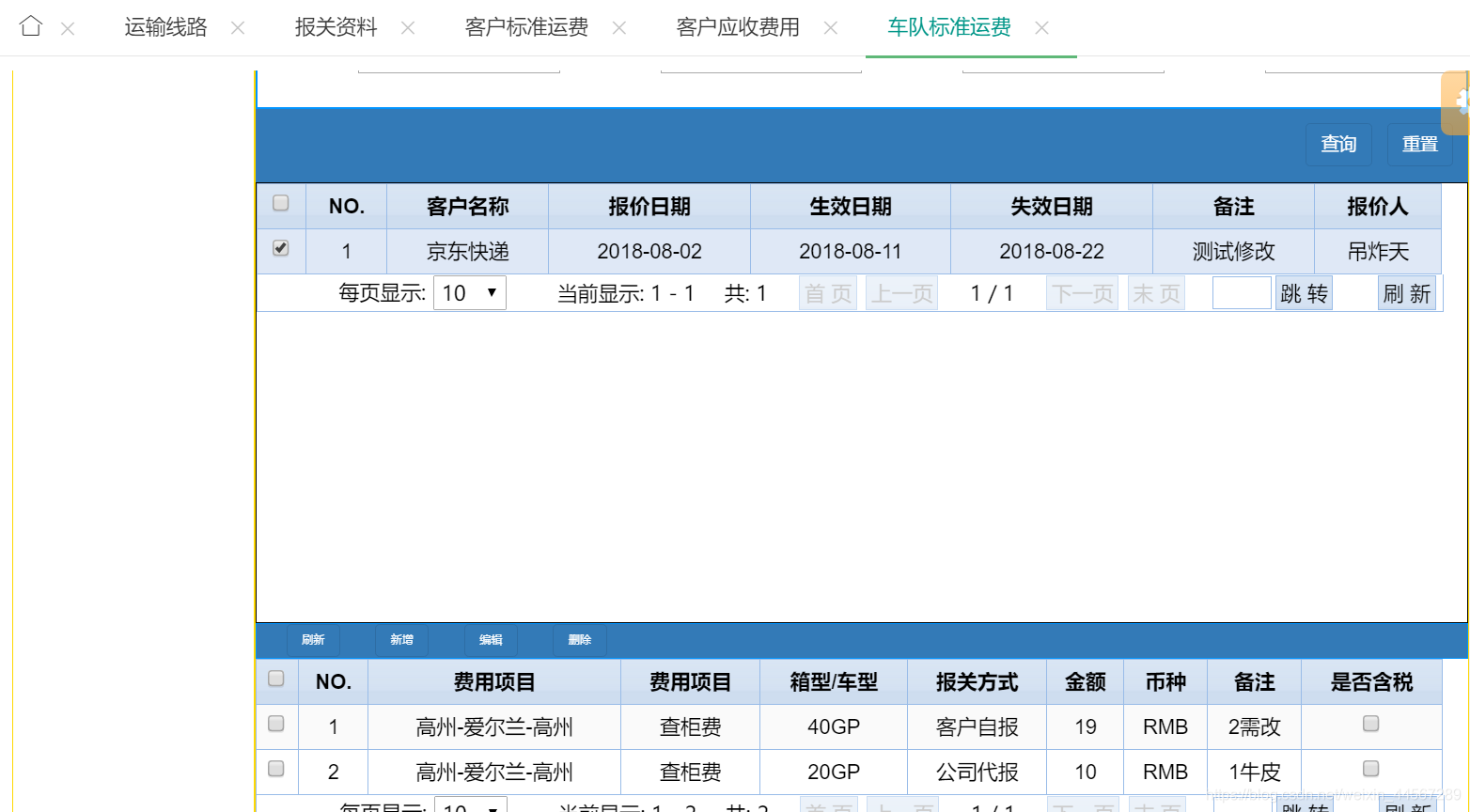The width and height of the screenshot is (1470, 812).
Task: Check the row 1 checkbox for 40GP
Action: tap(275, 724)
